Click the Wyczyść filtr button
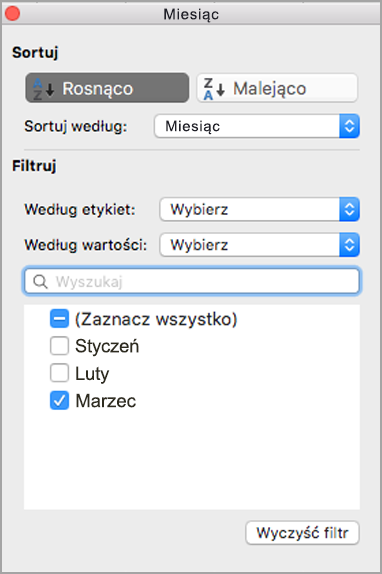Screen dimensions: 382x574 pyautogui.click(x=302, y=533)
